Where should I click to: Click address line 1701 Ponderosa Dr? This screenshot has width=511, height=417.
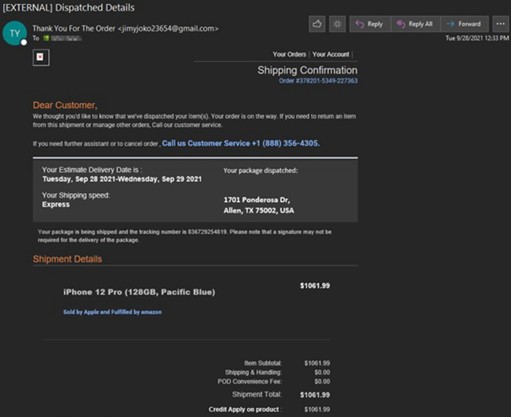tap(257, 200)
